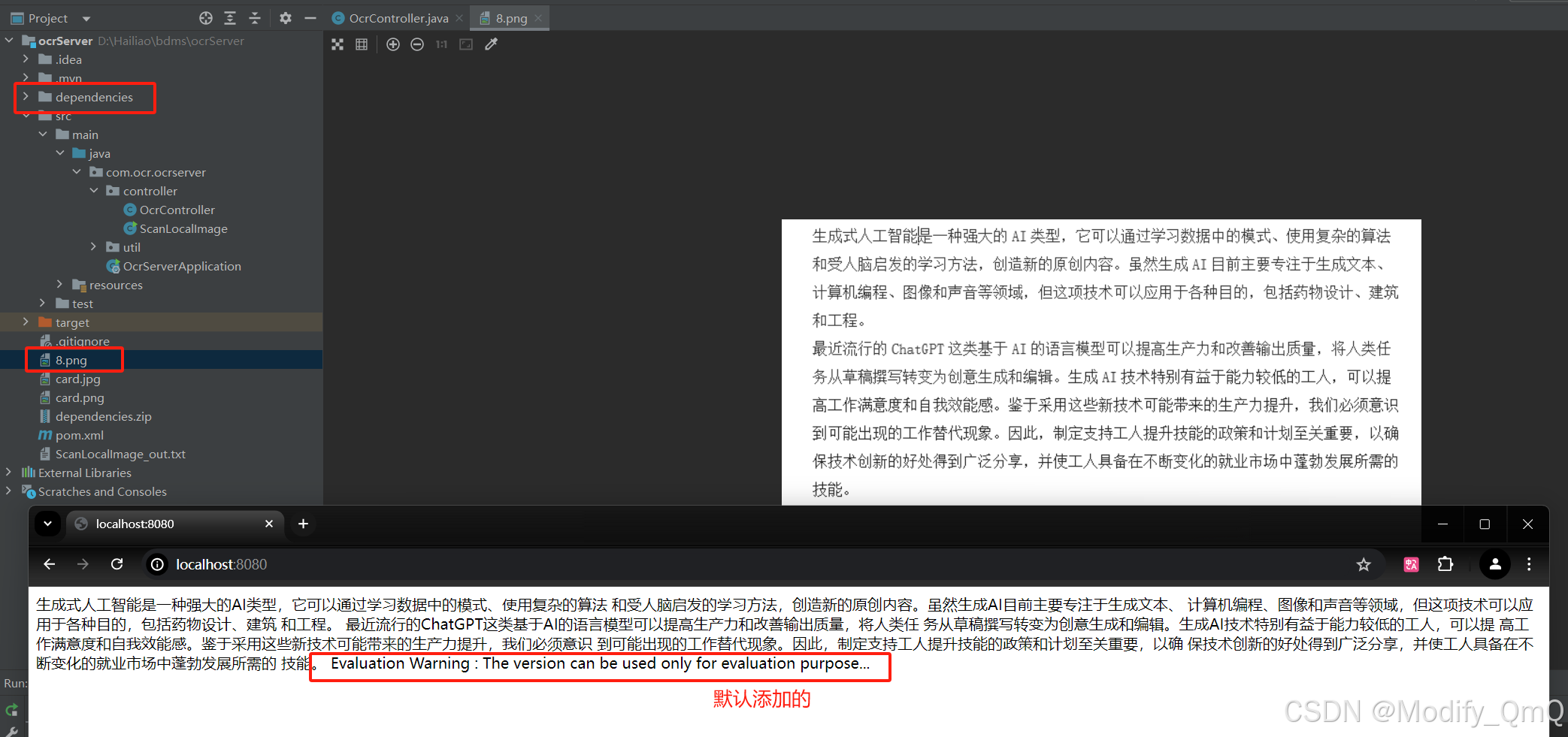Open the browser three-dot menu

(x=1529, y=564)
